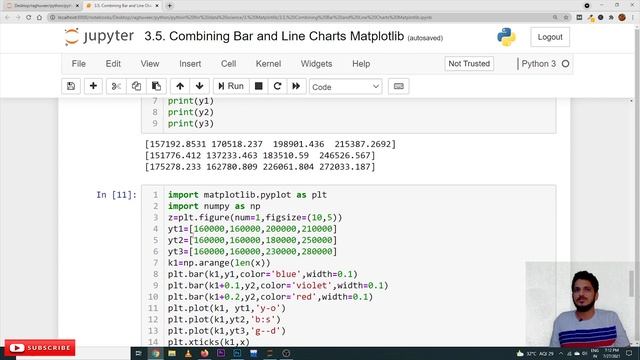Run the selected cell
Screen dimensions: 640x360
[231, 86]
